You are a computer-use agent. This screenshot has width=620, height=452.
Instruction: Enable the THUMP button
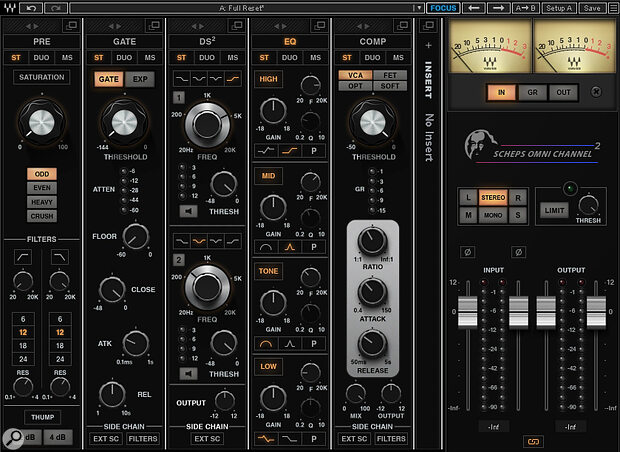pyautogui.click(x=41, y=419)
